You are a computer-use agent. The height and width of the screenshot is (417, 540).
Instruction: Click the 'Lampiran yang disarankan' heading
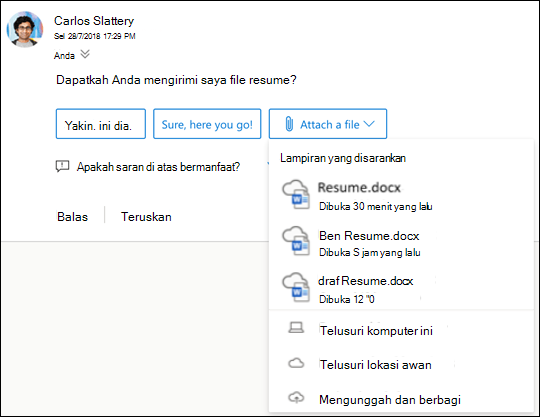coord(343,158)
